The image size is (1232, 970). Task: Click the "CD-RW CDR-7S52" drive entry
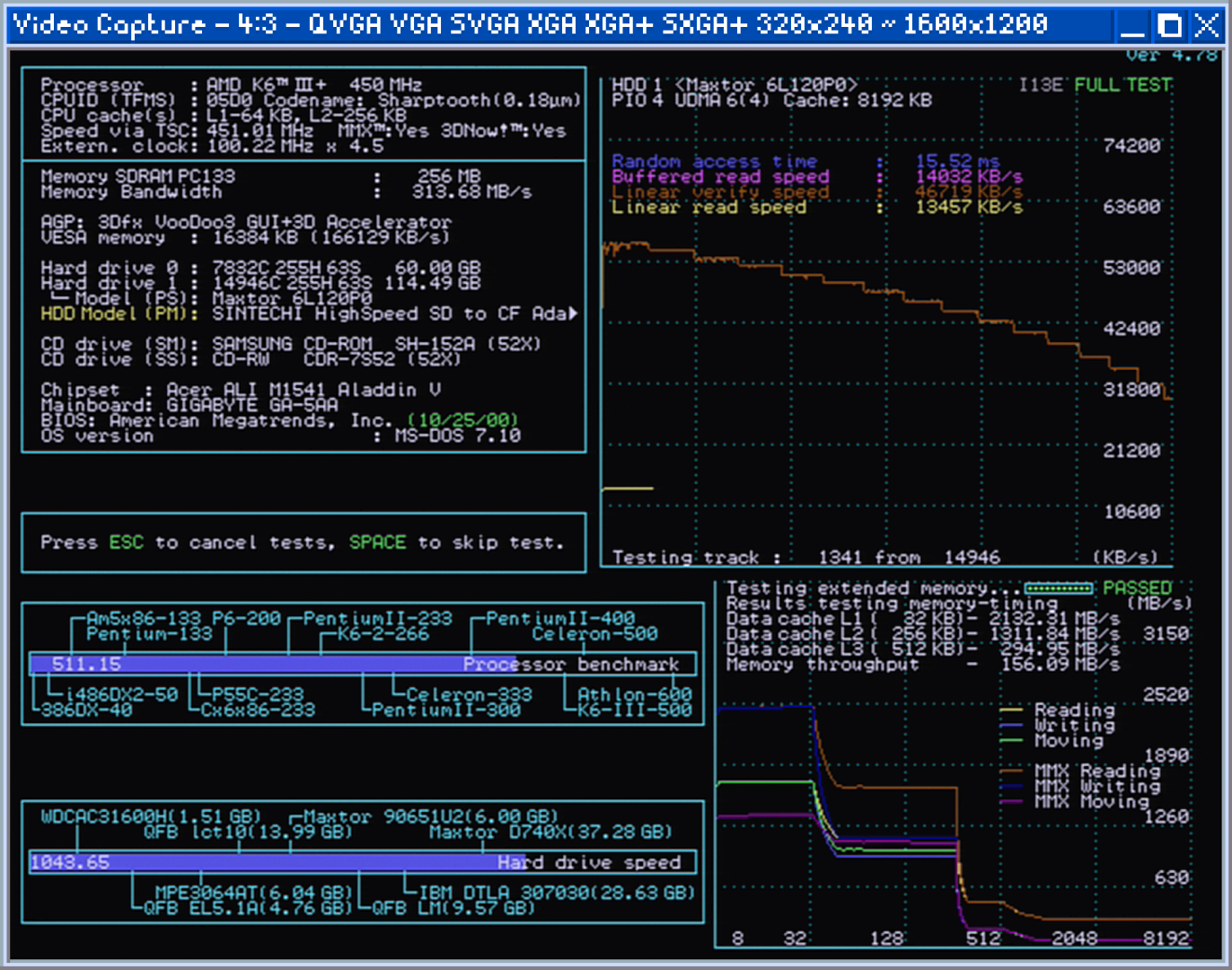click(337, 359)
